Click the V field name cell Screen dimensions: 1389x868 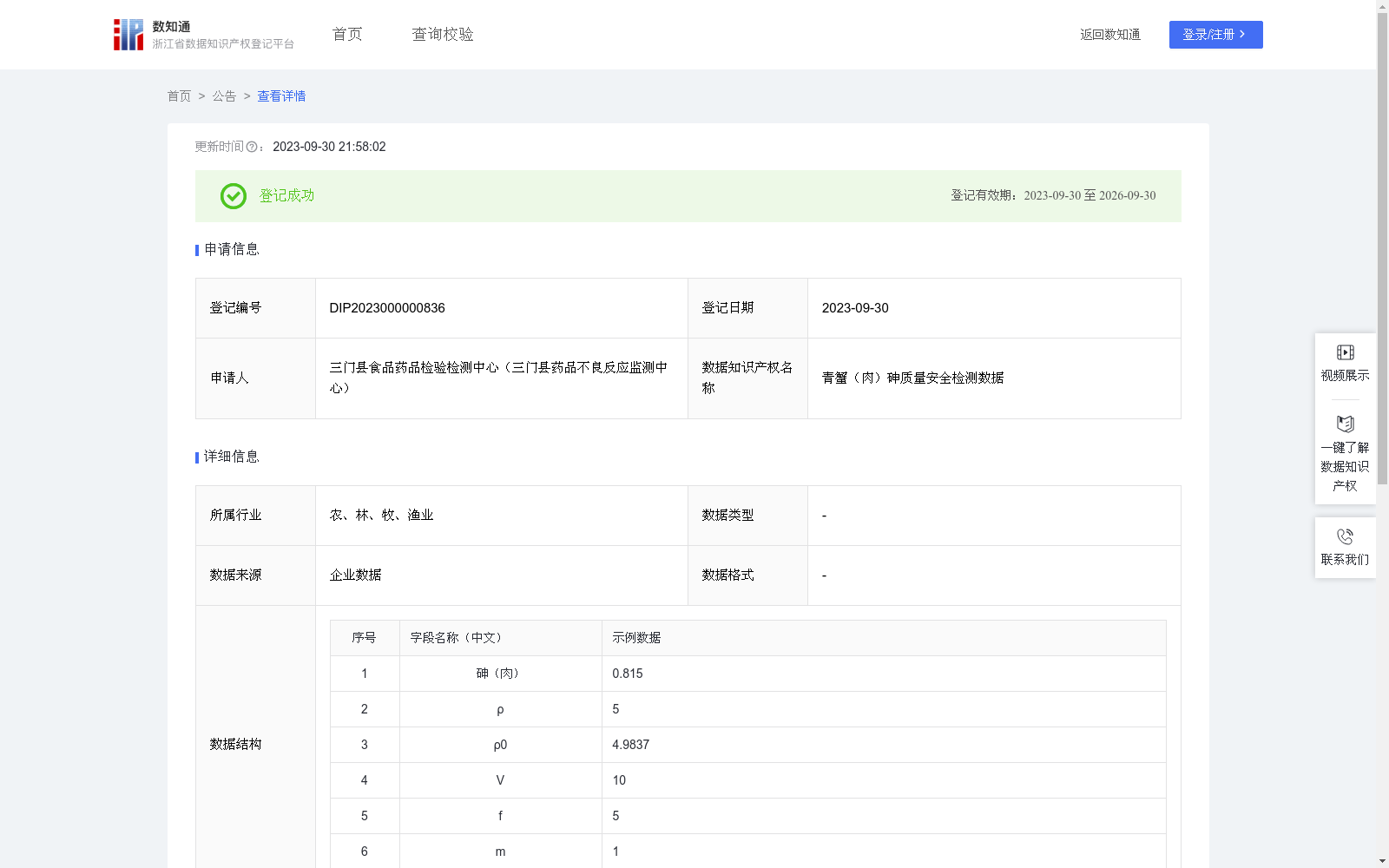[500, 780]
